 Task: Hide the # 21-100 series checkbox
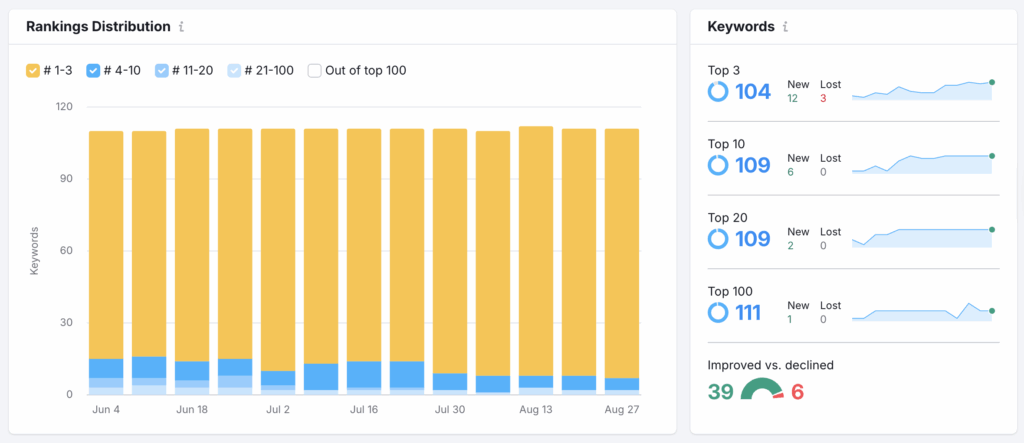click(x=234, y=71)
